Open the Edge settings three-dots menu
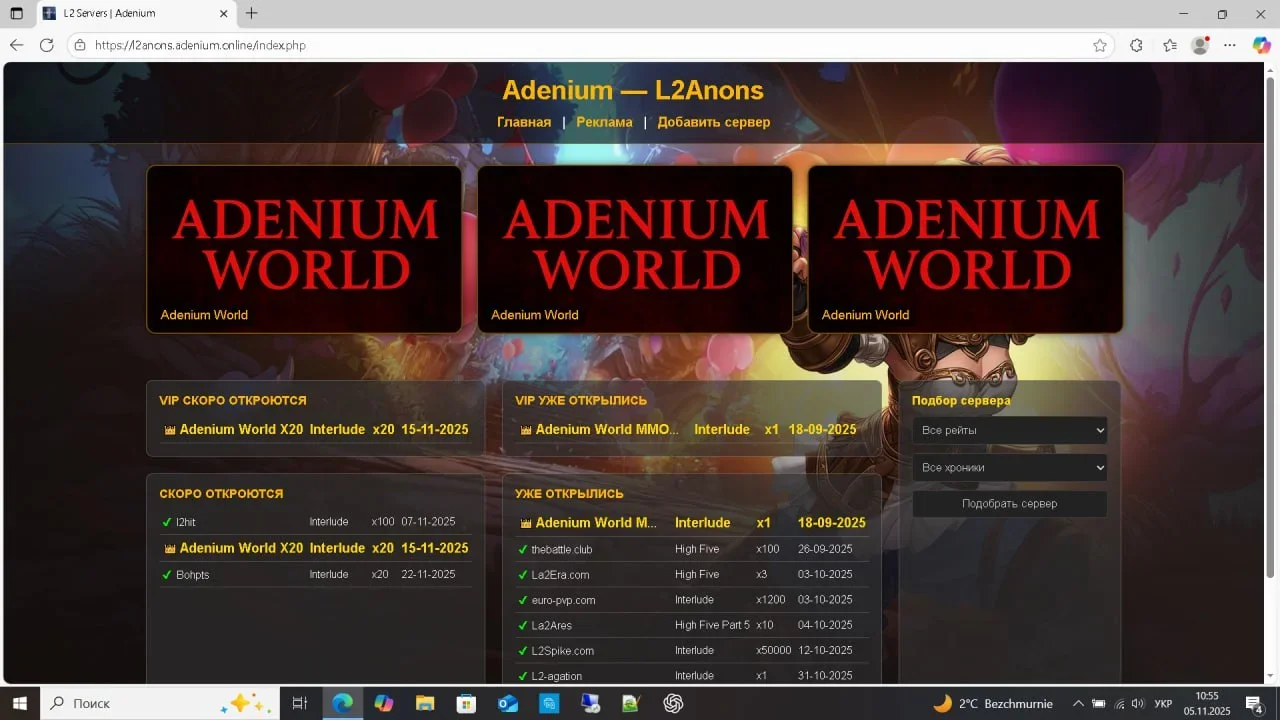Screen dimensions: 1280x720 pyautogui.click(x=1230, y=45)
